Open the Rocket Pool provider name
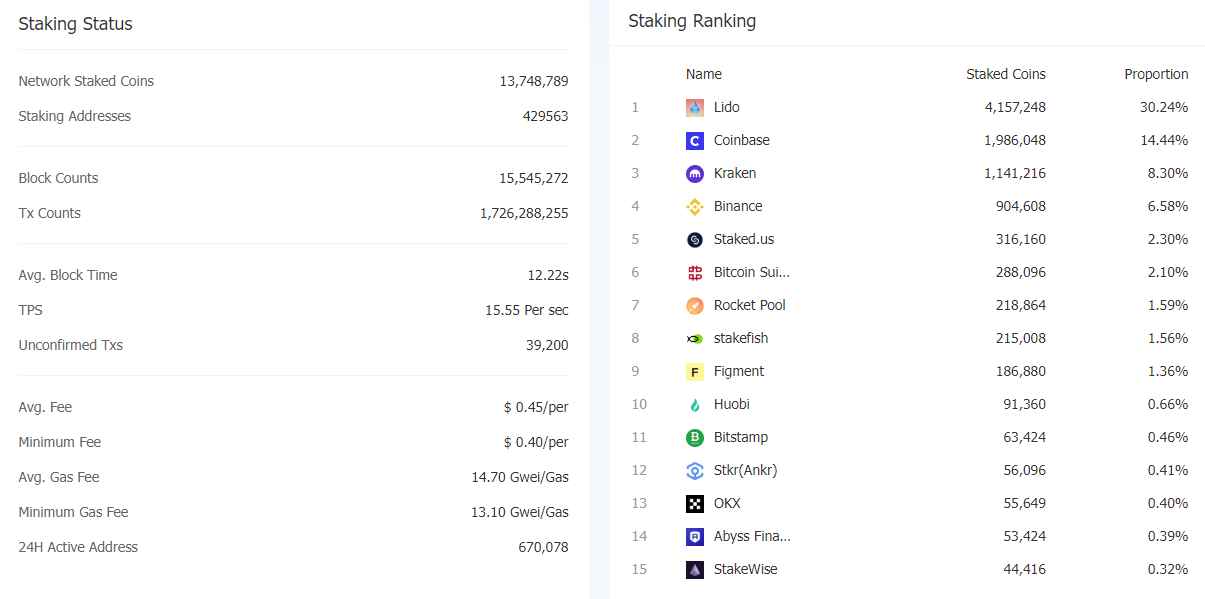 coord(750,305)
